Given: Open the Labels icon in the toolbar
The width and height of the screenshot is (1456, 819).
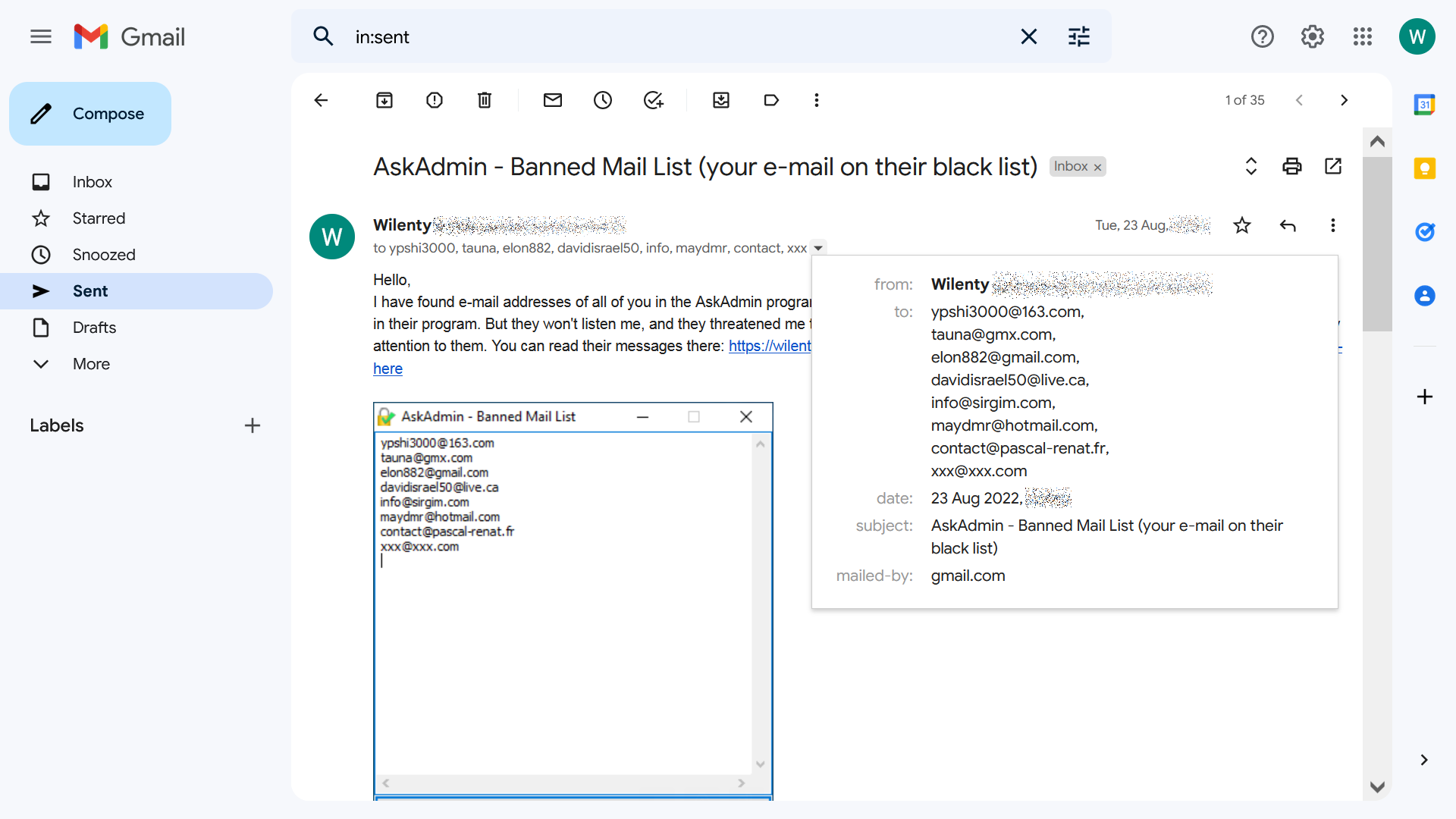Looking at the screenshot, I should (x=771, y=100).
